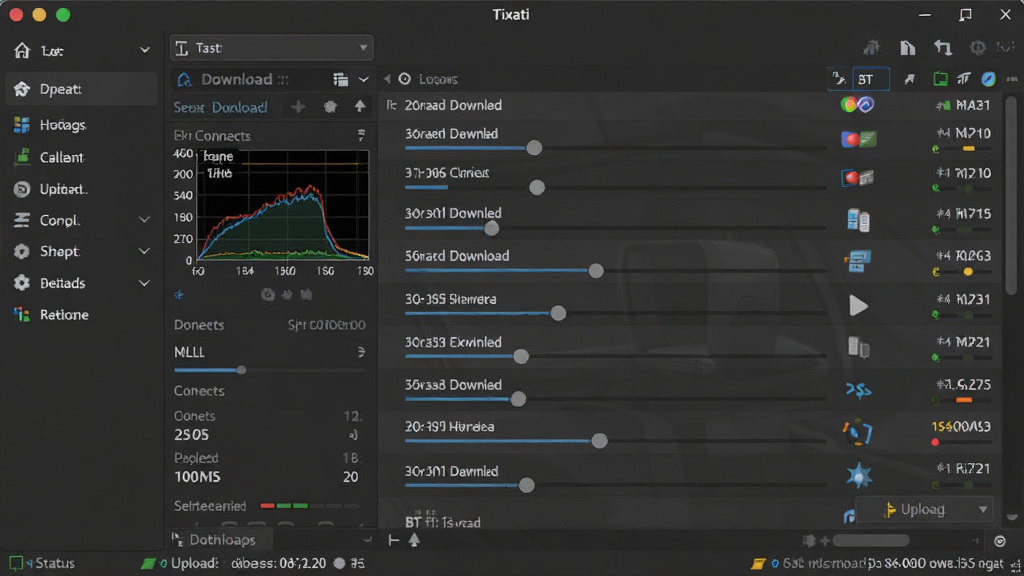Click the back arrow next to Locors
Screen dimensions: 1024x576
(387, 79)
